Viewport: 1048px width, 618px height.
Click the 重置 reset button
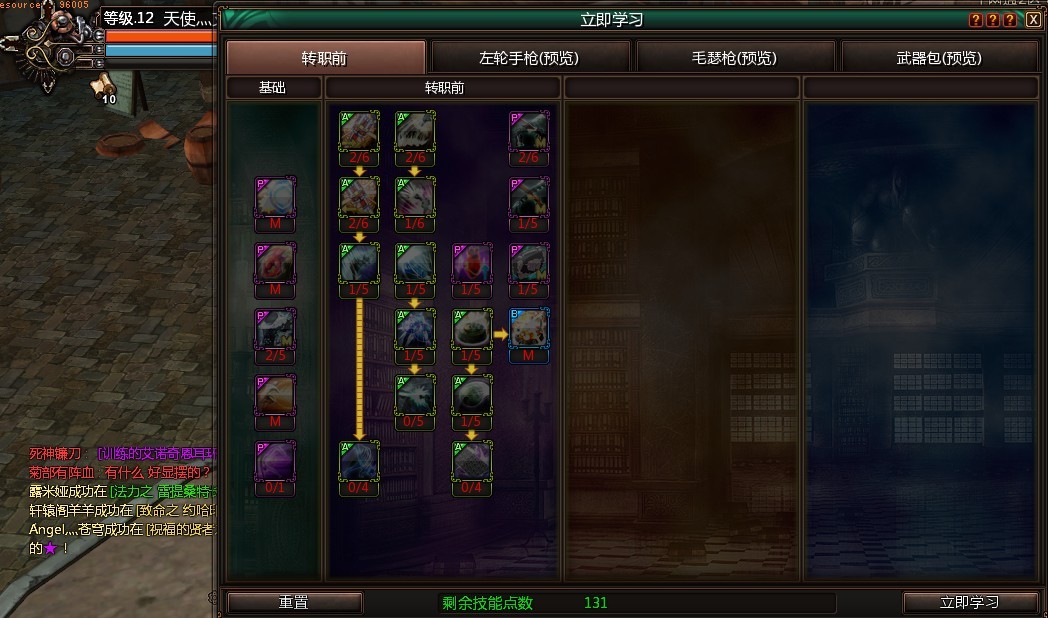coord(294,603)
